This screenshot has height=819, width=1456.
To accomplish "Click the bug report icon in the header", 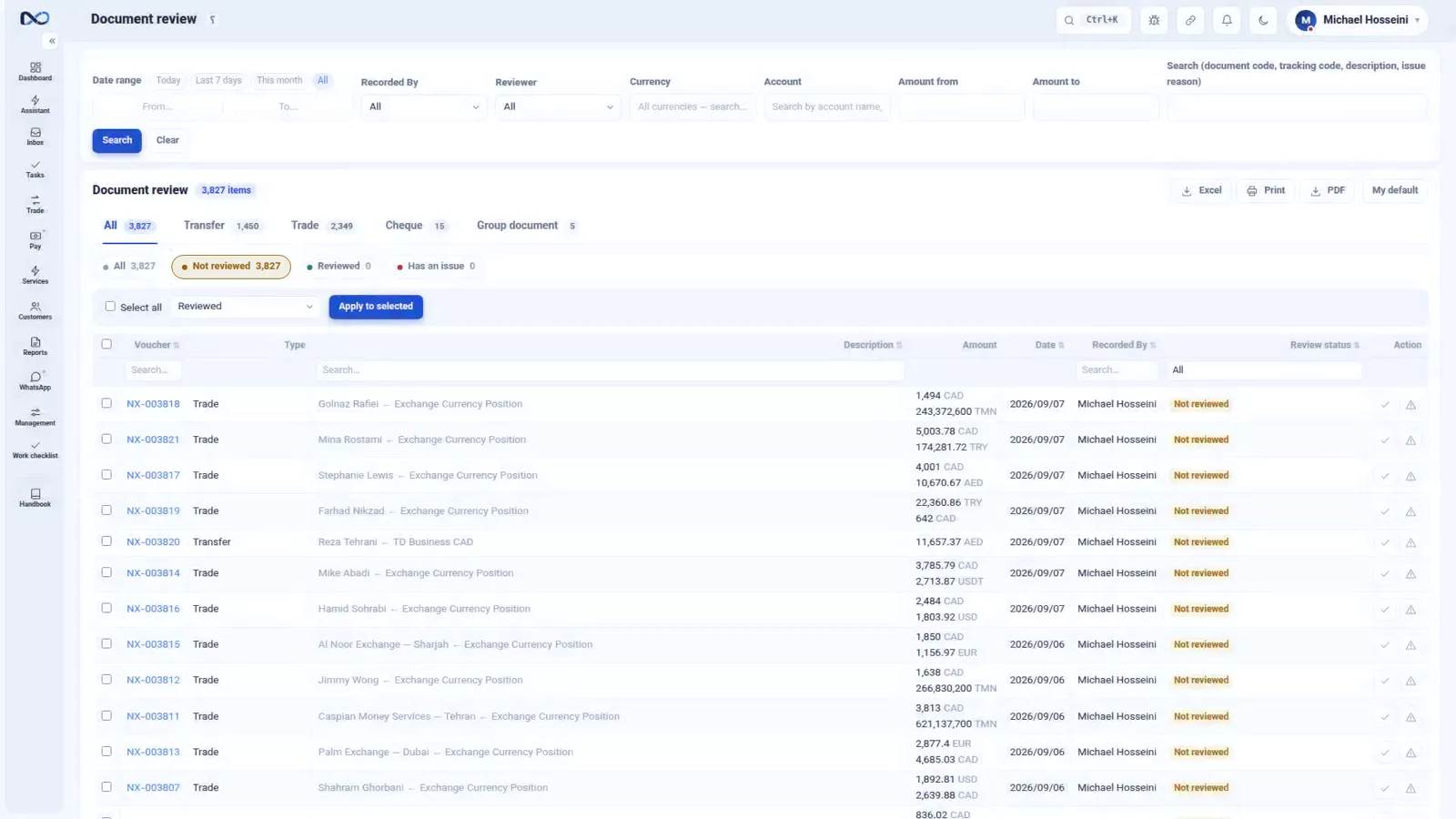I will point(1154,20).
